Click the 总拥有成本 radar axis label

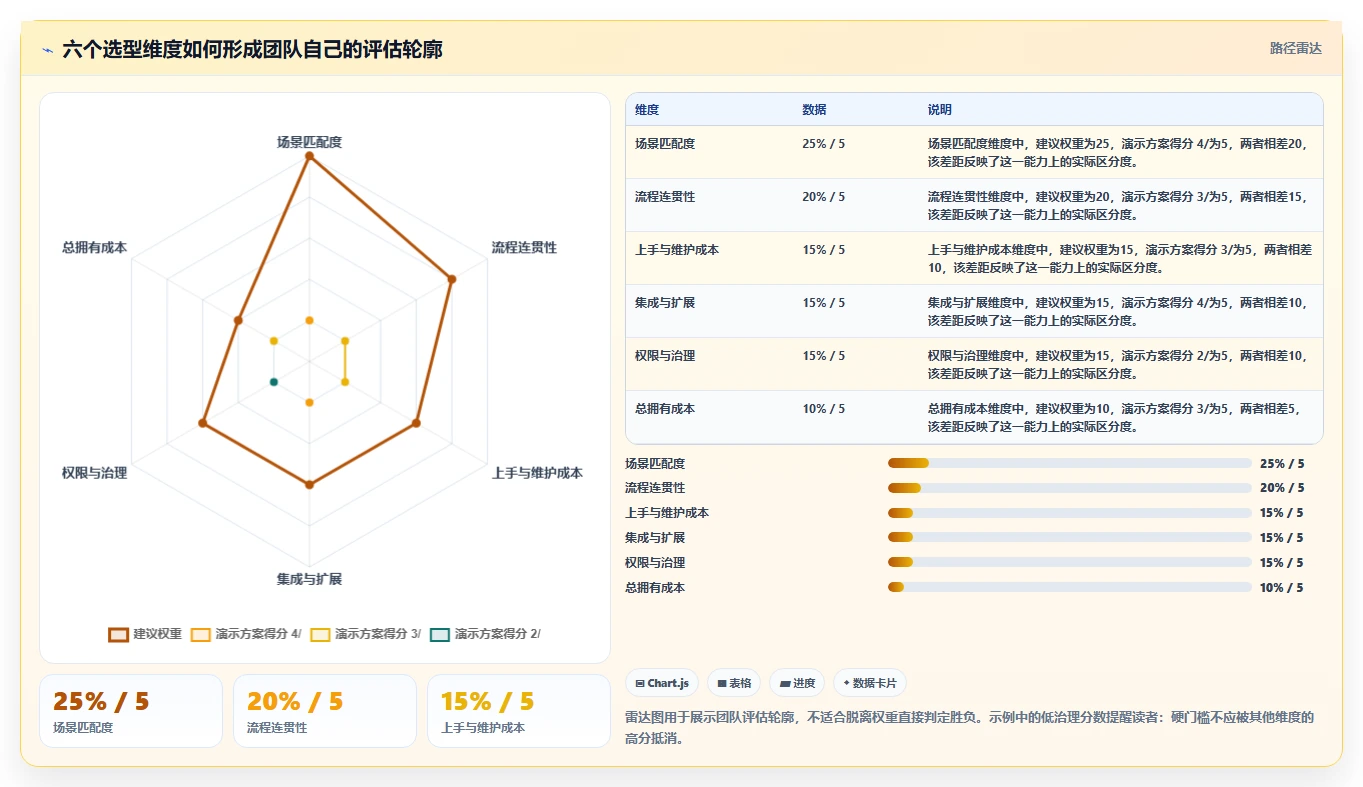[x=94, y=247]
